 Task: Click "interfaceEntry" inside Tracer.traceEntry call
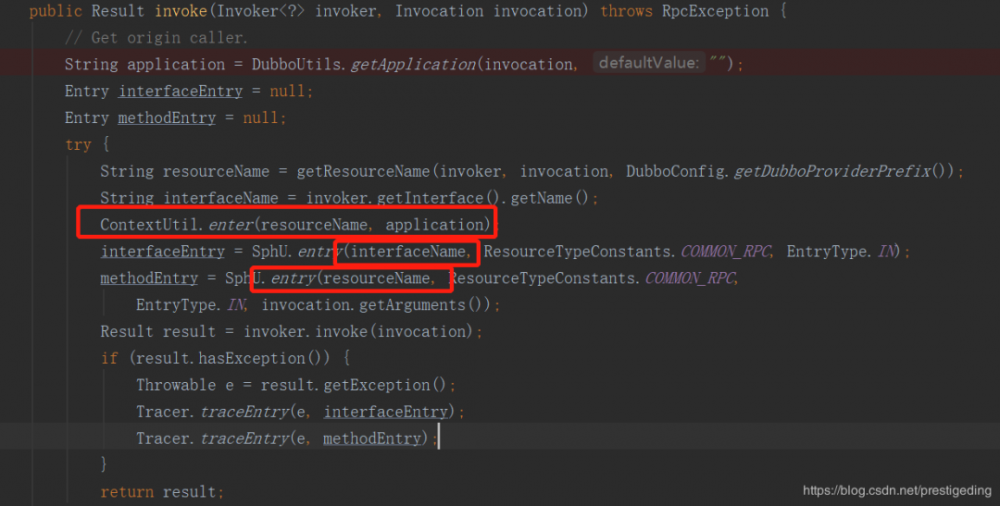click(x=386, y=412)
